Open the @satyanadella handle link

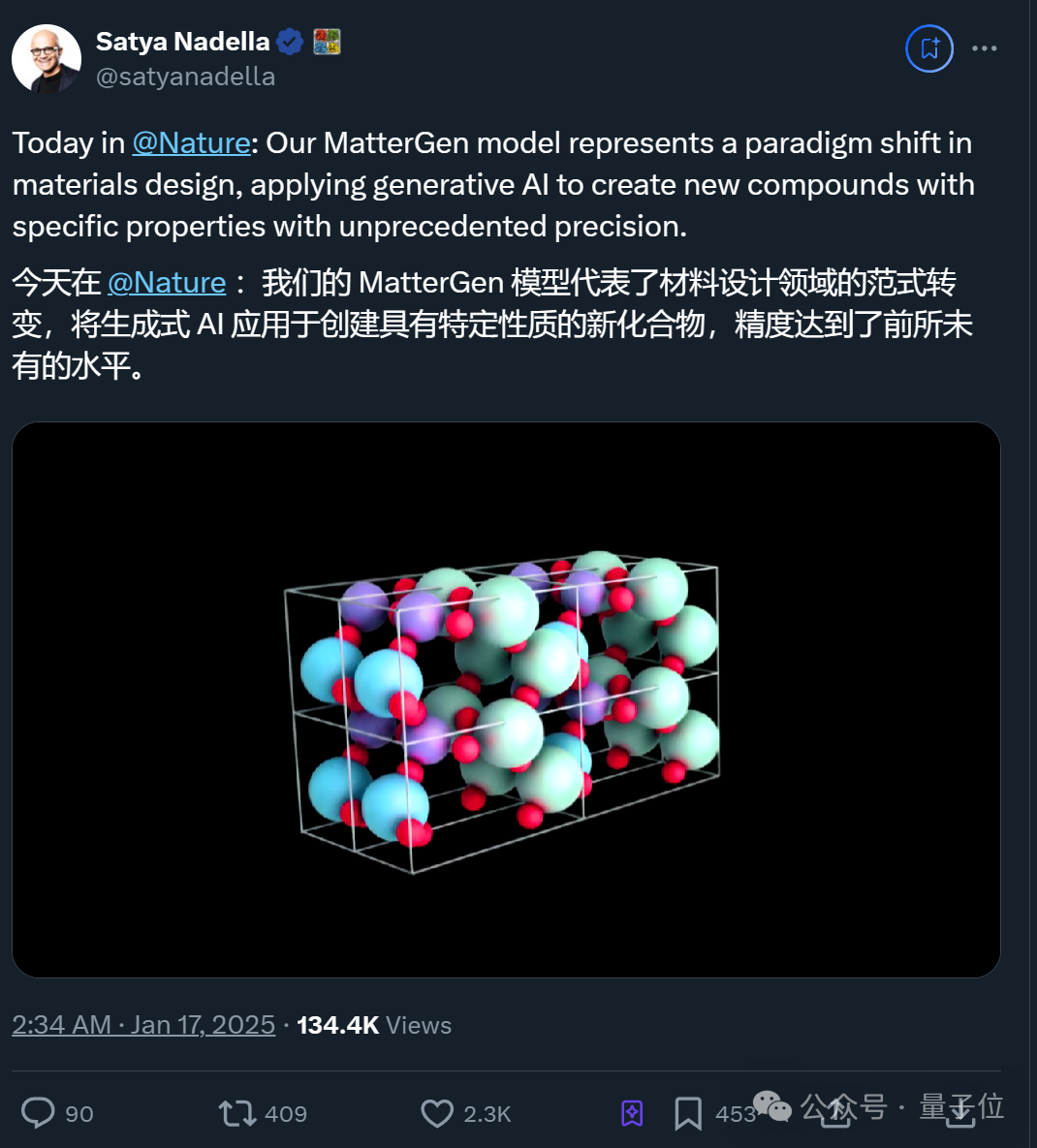[x=185, y=77]
